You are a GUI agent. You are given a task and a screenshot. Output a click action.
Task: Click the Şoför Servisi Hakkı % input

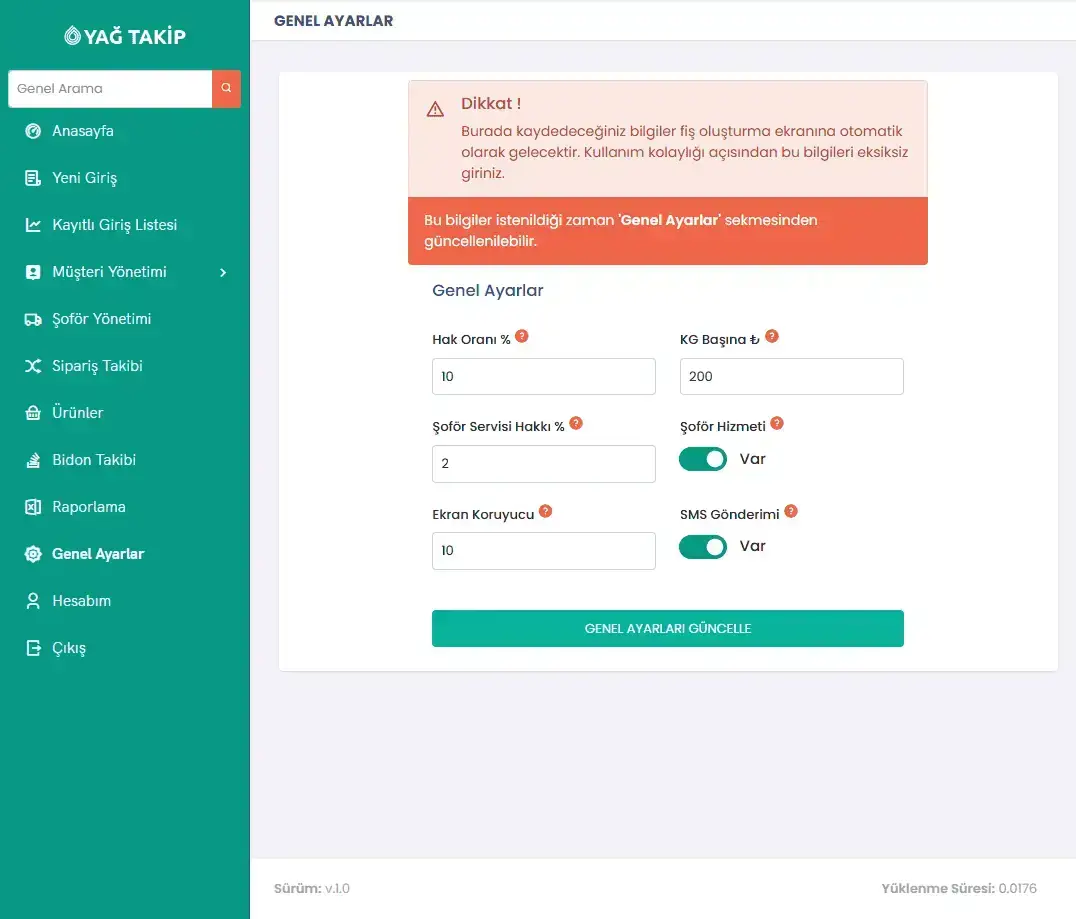543,464
